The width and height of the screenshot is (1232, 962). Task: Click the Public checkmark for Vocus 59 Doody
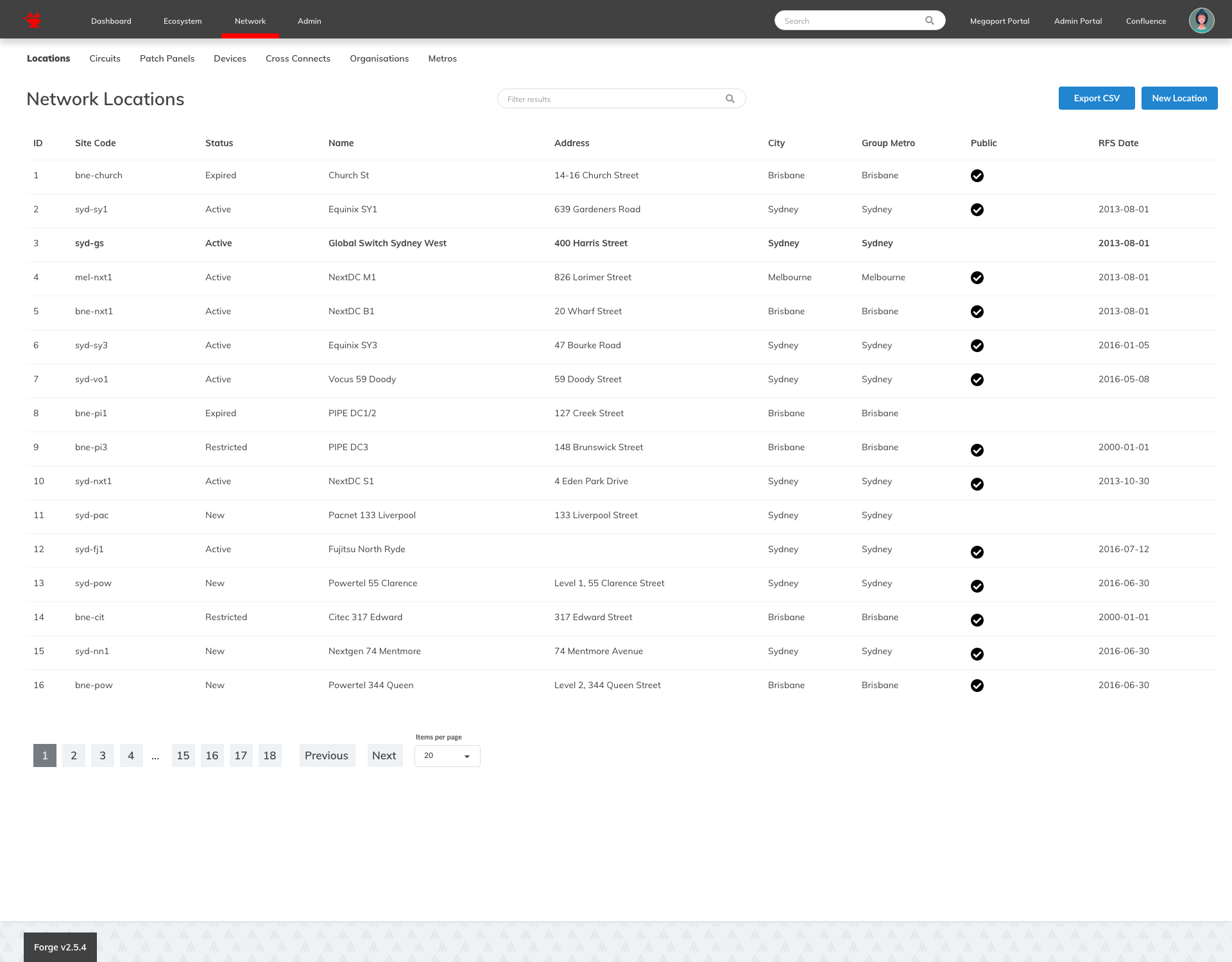[x=977, y=380]
